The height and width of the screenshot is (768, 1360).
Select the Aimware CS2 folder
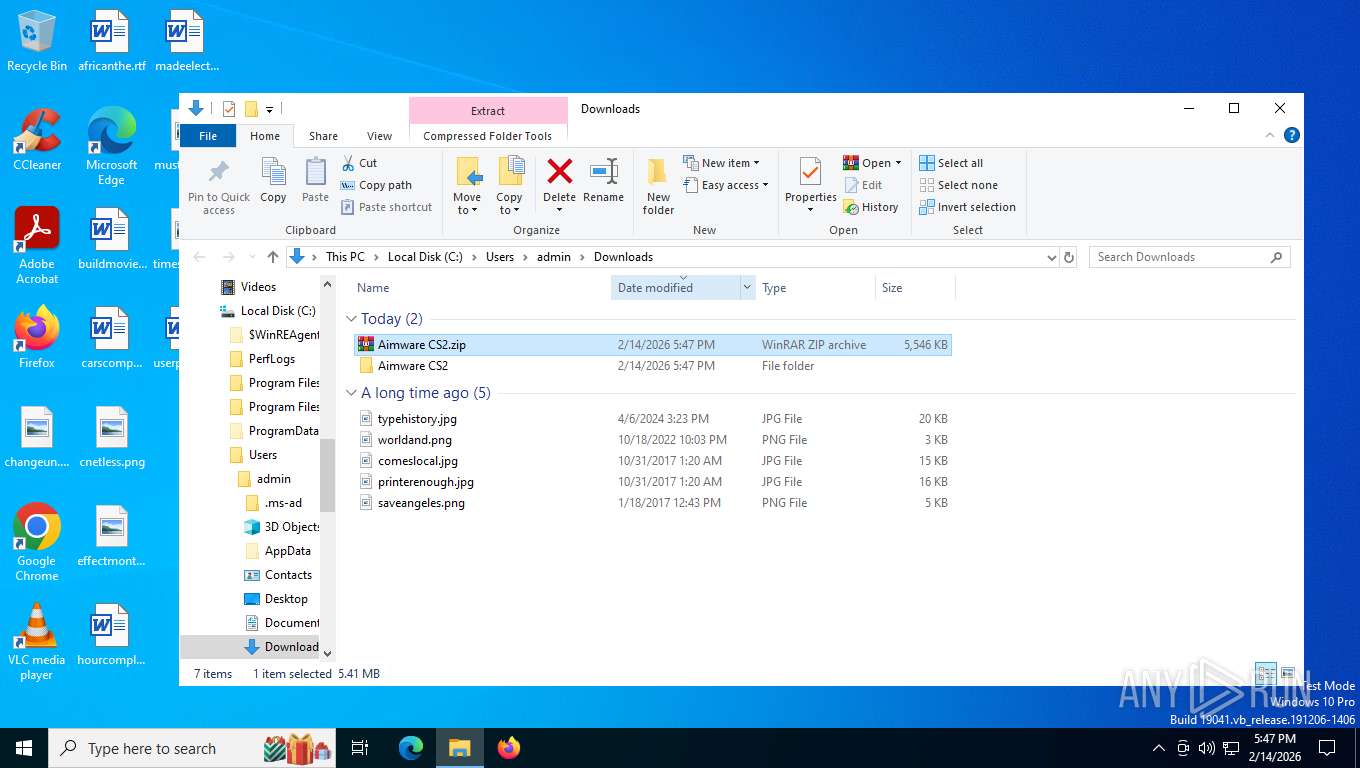[653, 366]
